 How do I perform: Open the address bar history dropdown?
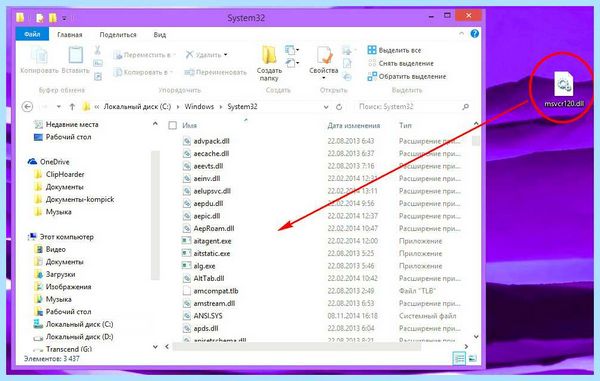pos(326,107)
